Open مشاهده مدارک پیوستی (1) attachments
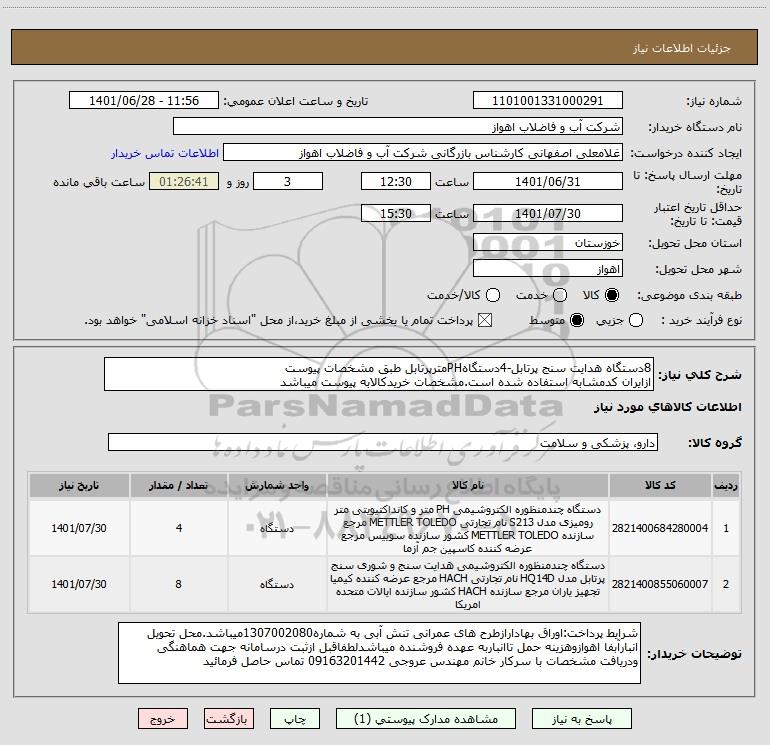 coord(426,719)
